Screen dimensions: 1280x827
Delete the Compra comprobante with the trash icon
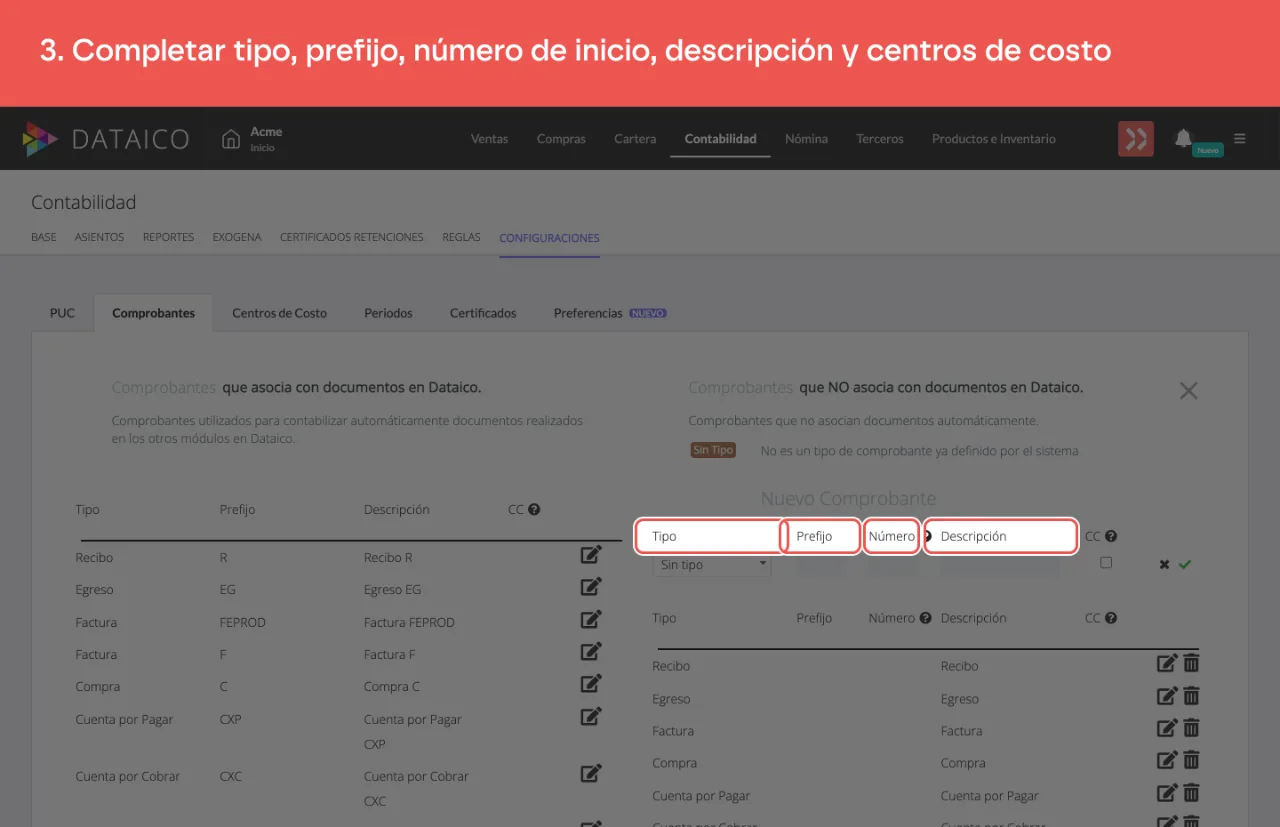tap(1191, 760)
